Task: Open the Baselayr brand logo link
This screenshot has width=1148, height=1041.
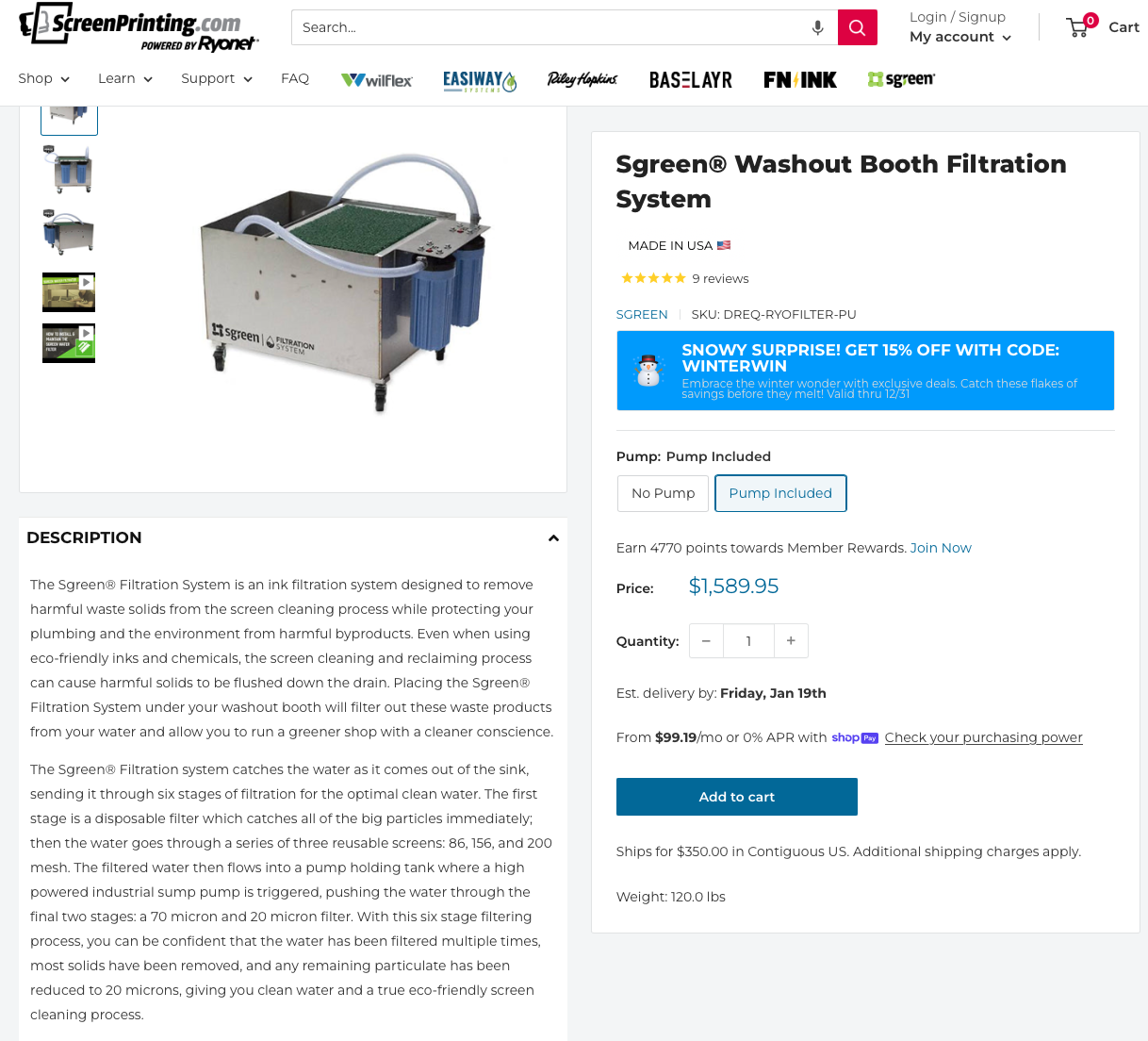Action: tap(691, 80)
